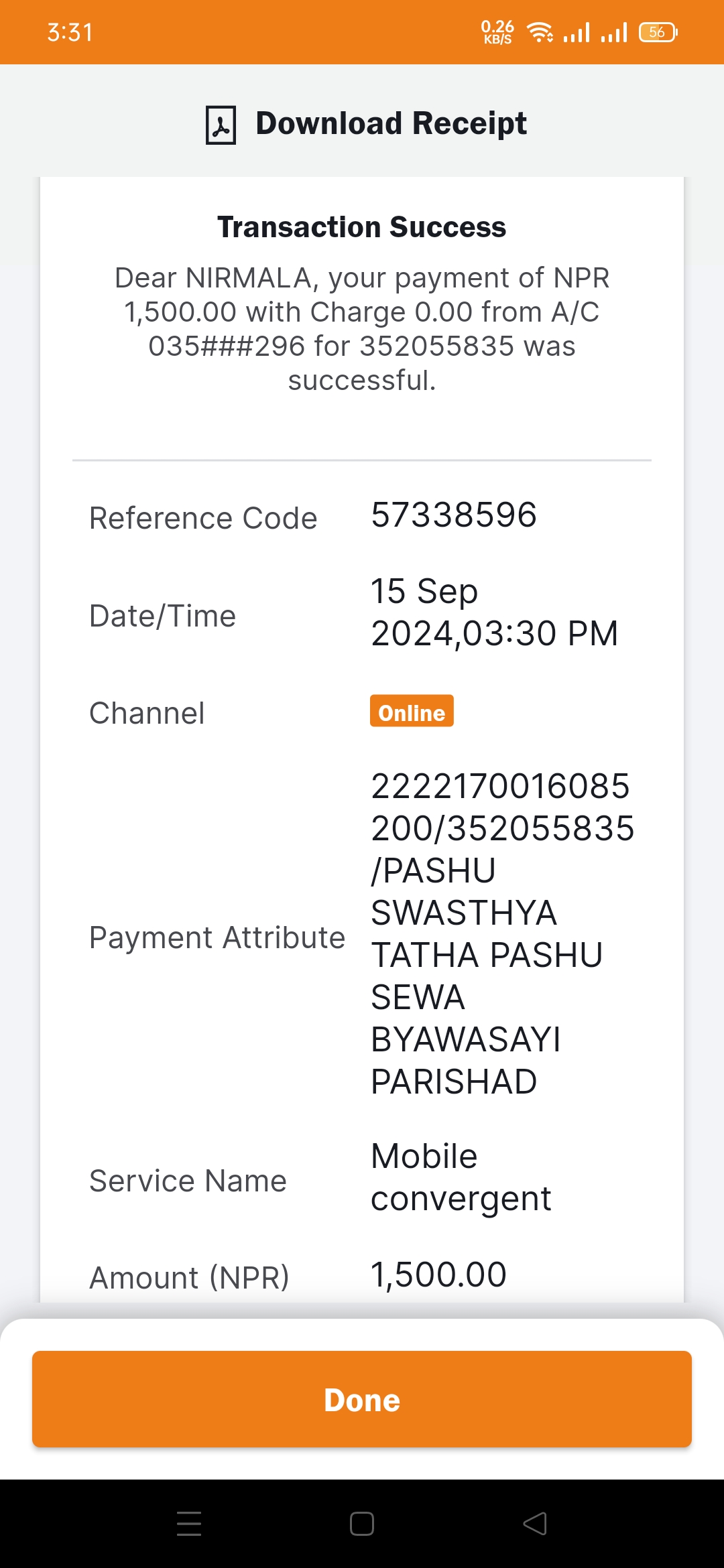Tap the date value 15 Sep 2024
724x1568 pixels.
(x=494, y=612)
